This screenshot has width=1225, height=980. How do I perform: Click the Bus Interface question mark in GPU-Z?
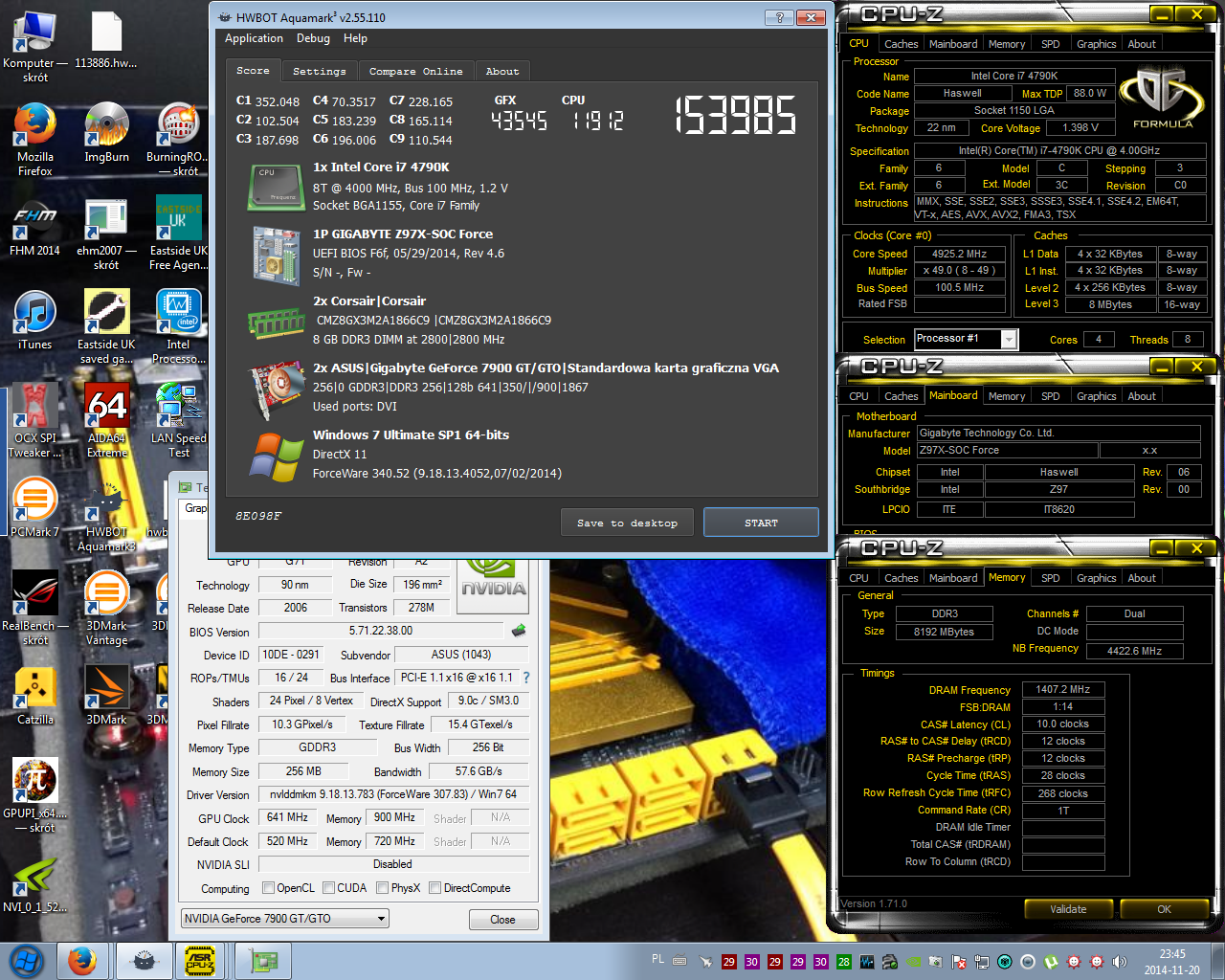click(x=525, y=678)
